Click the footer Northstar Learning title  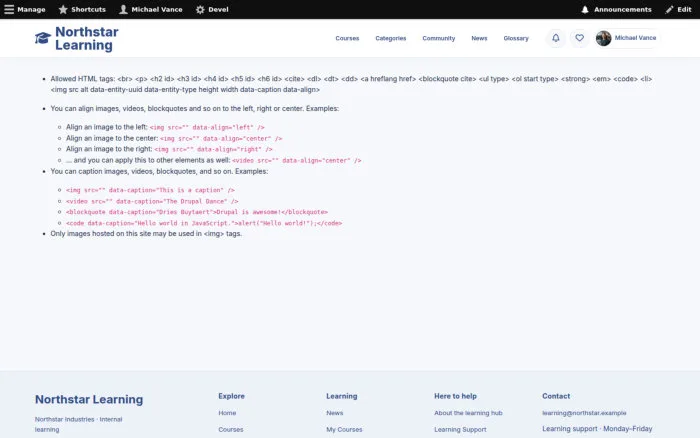[x=89, y=399]
